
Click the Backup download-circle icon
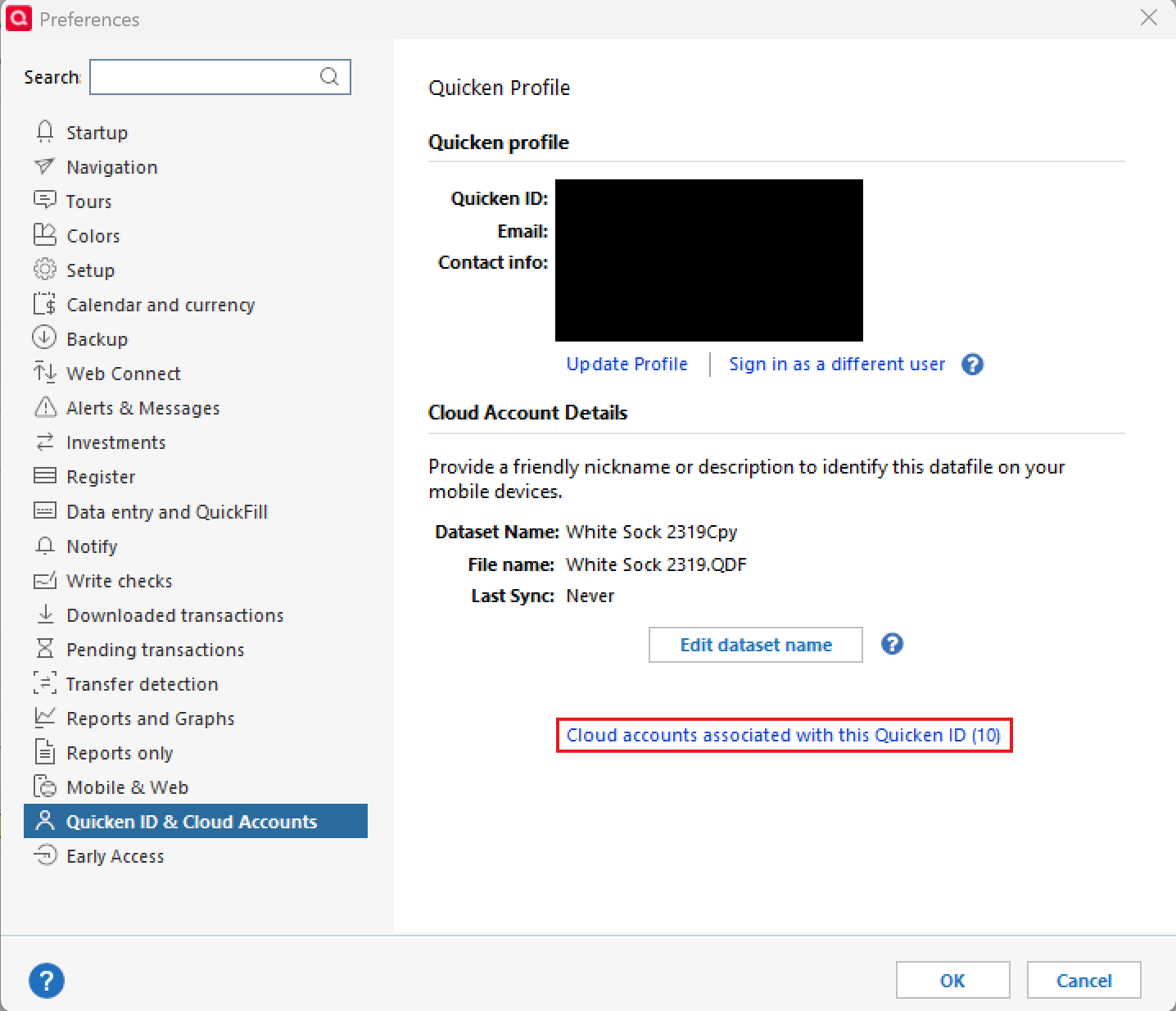(44, 338)
